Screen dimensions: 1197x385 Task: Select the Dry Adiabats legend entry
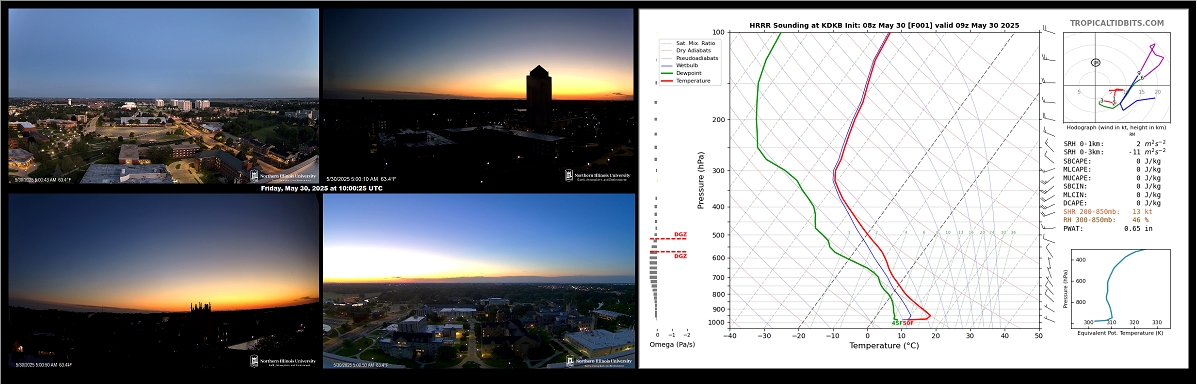[x=686, y=50]
